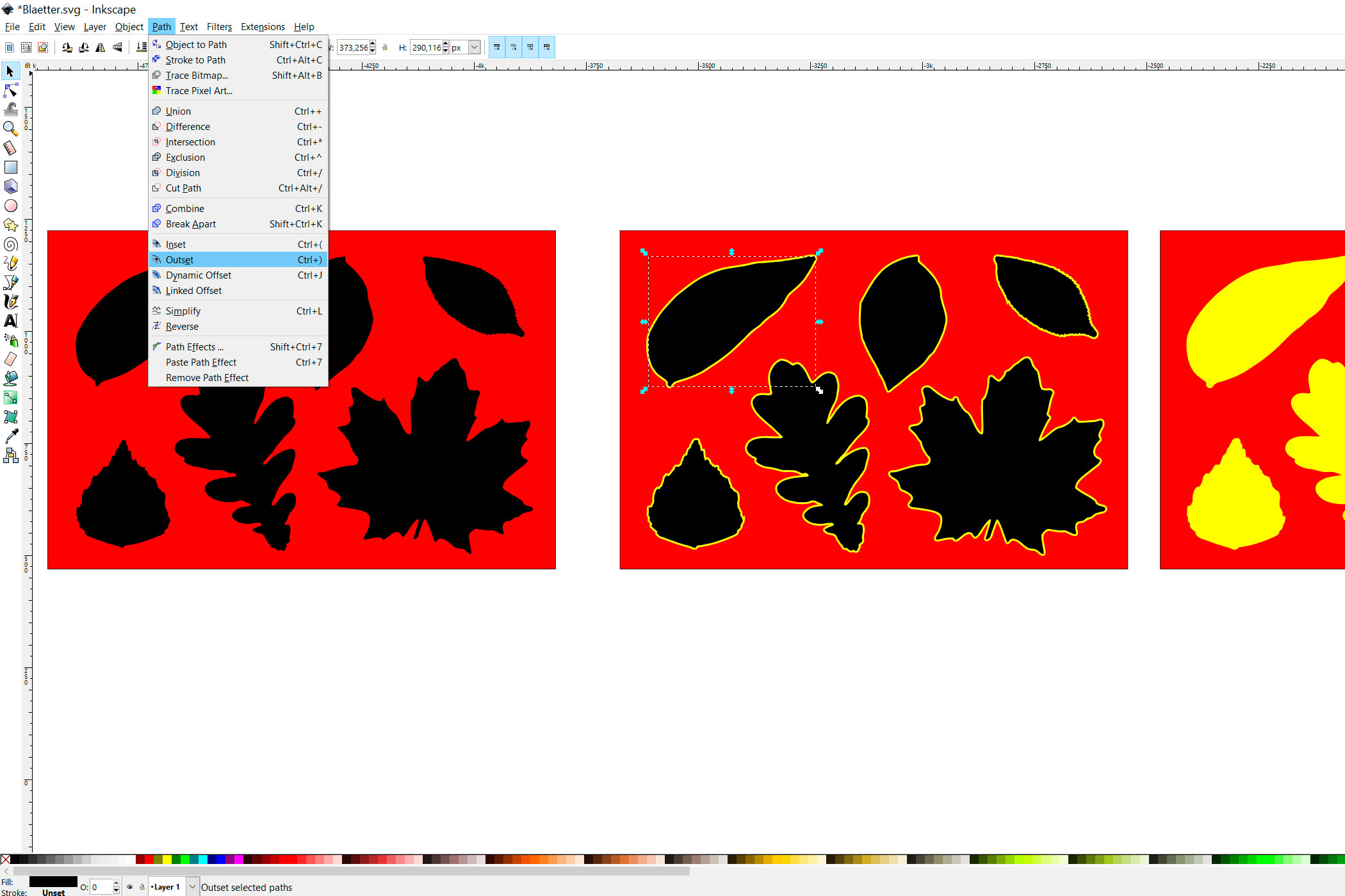Select the Zoom tool

10,129
